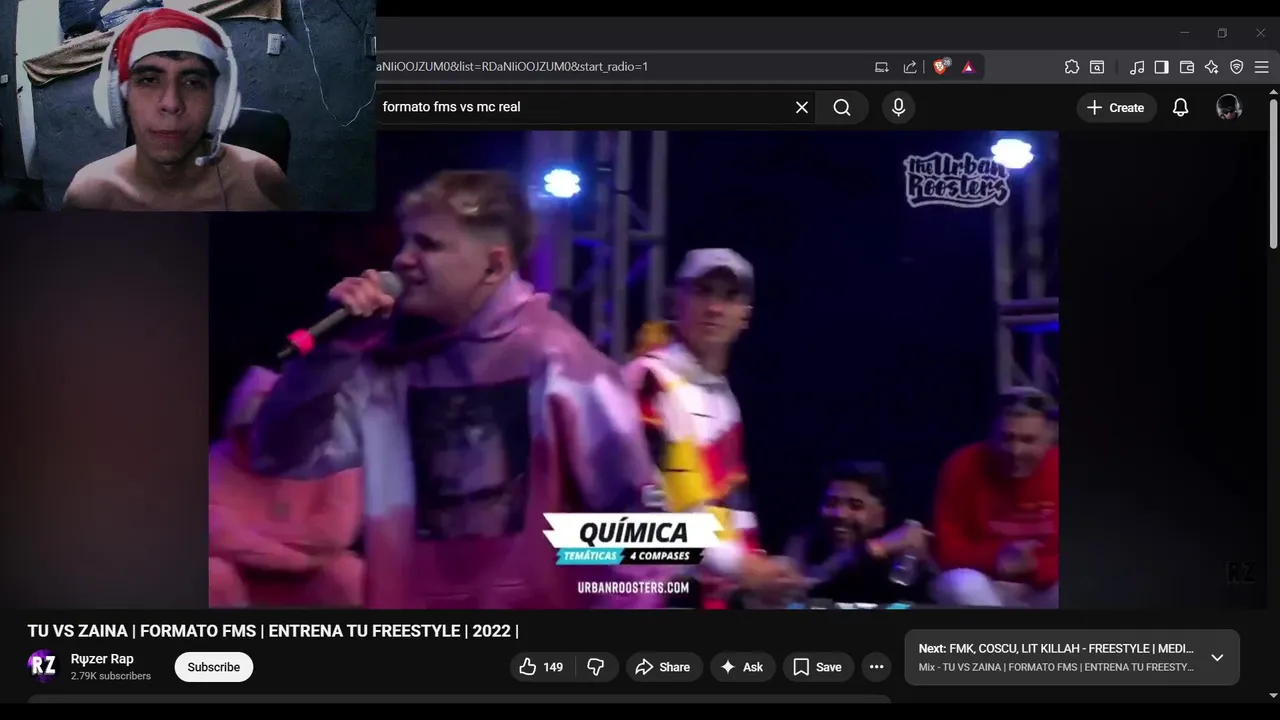The image size is (1280, 720).
Task: Click the browser address bar URL
Action: click(512, 67)
